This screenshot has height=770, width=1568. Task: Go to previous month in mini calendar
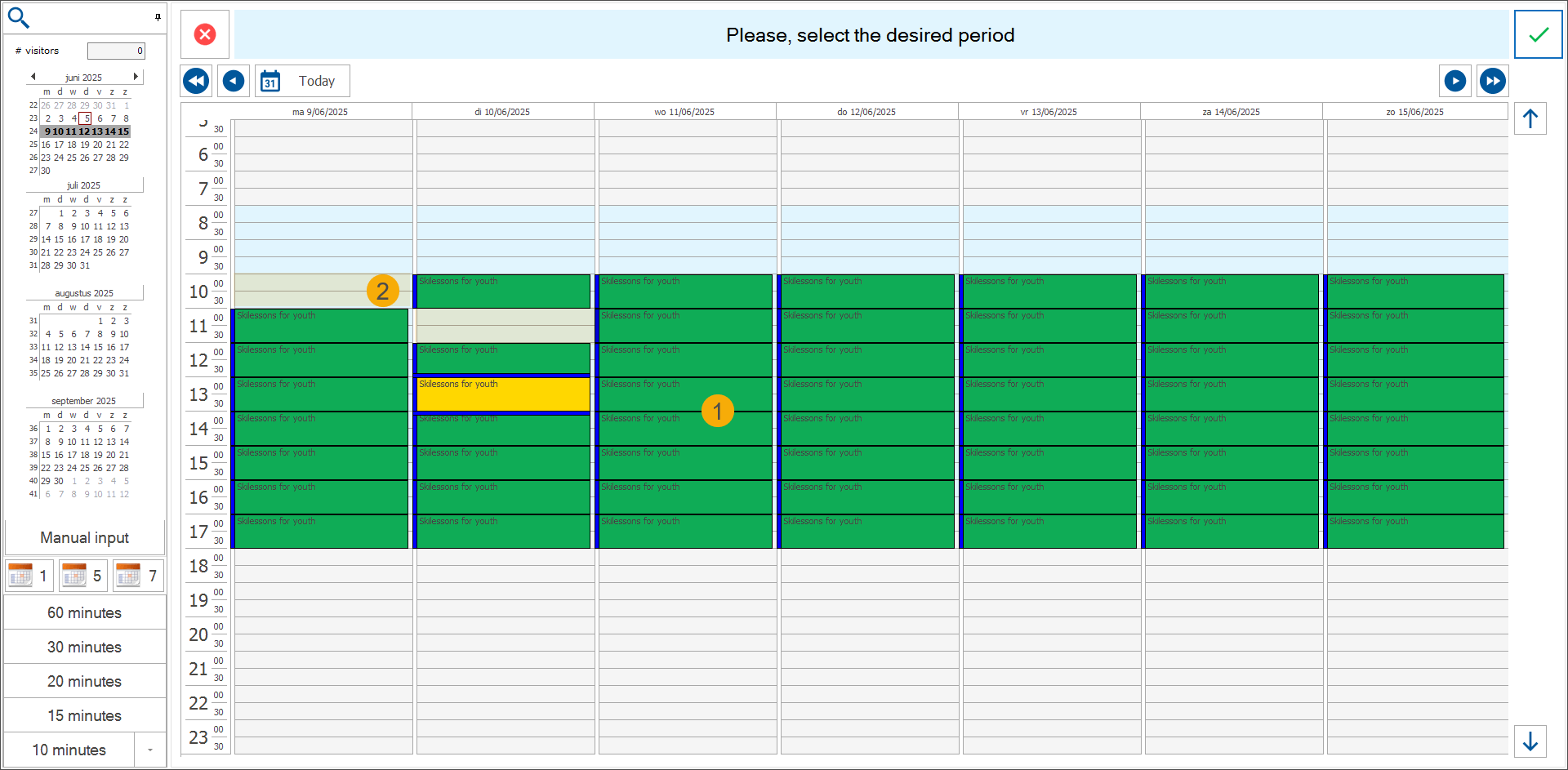click(33, 77)
